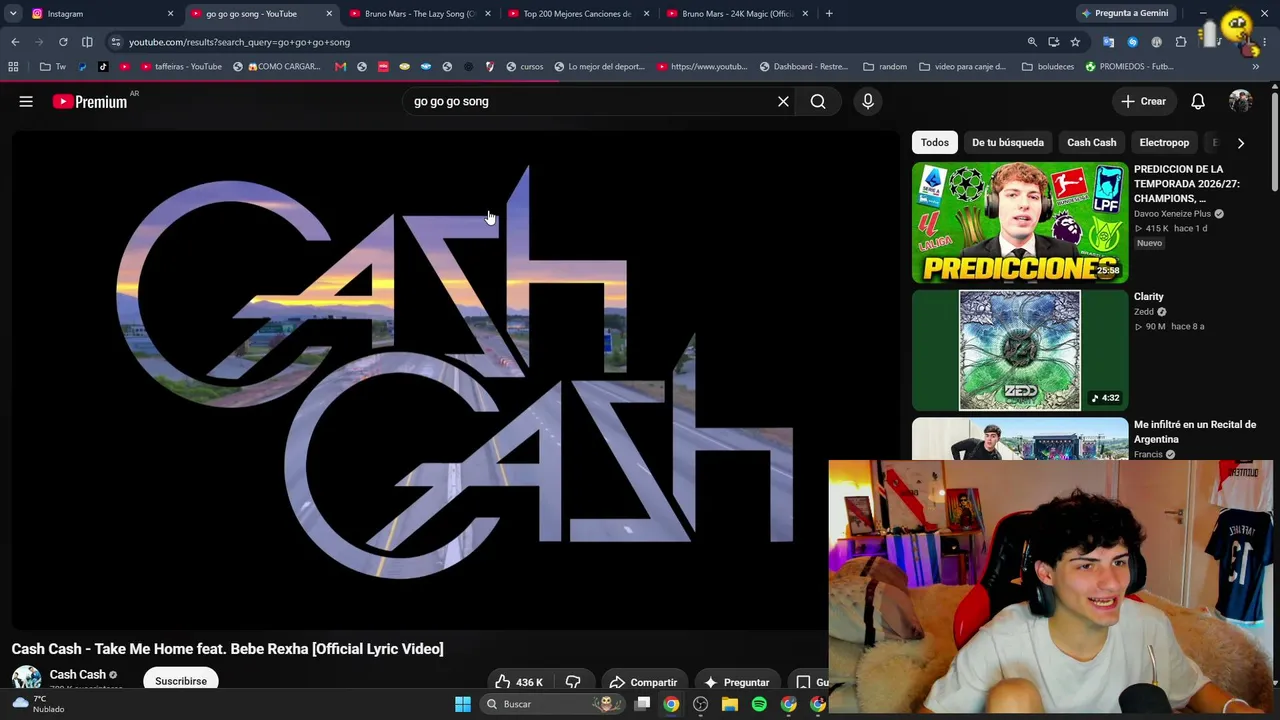The width and height of the screenshot is (1280, 720).
Task: Open File Explorer from the taskbar
Action: point(730,704)
